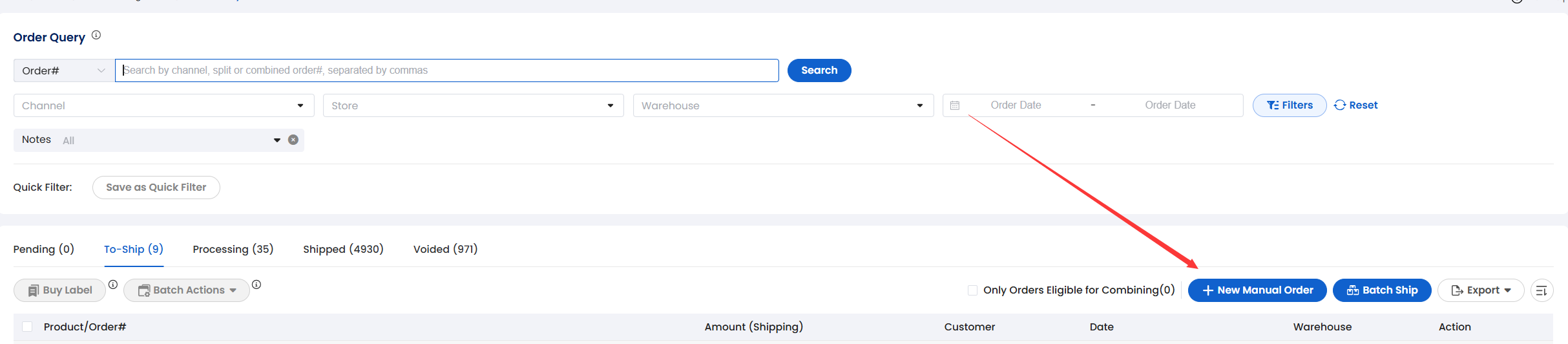Expand the Notes filter dropdown

pyautogui.click(x=277, y=140)
